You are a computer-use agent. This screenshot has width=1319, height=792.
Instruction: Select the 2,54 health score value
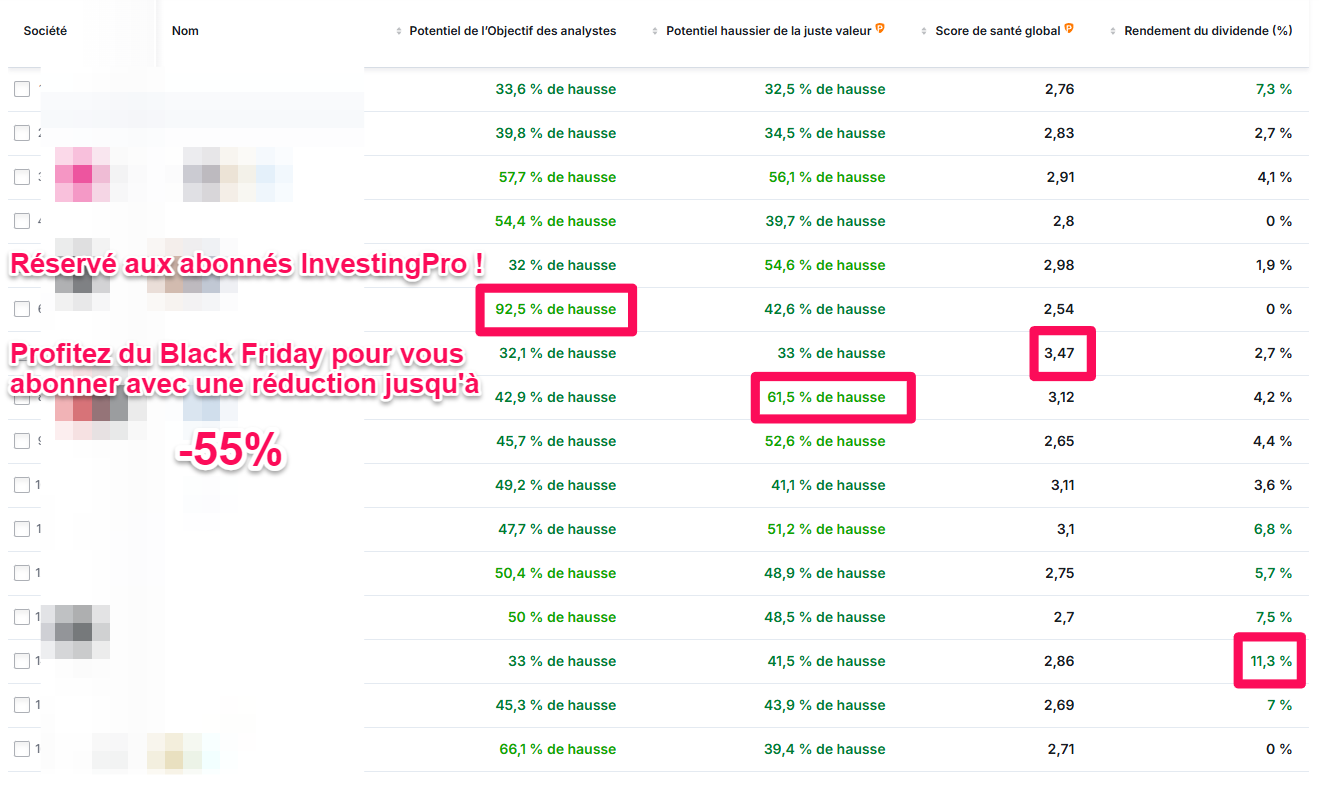[x=1059, y=309]
